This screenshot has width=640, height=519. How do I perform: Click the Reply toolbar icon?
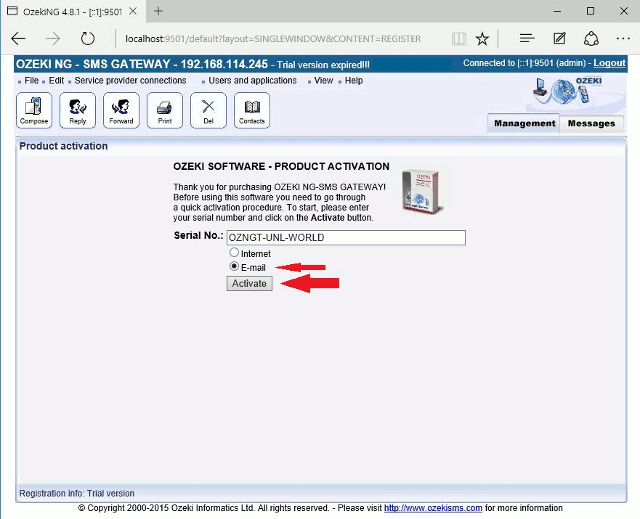click(x=78, y=110)
